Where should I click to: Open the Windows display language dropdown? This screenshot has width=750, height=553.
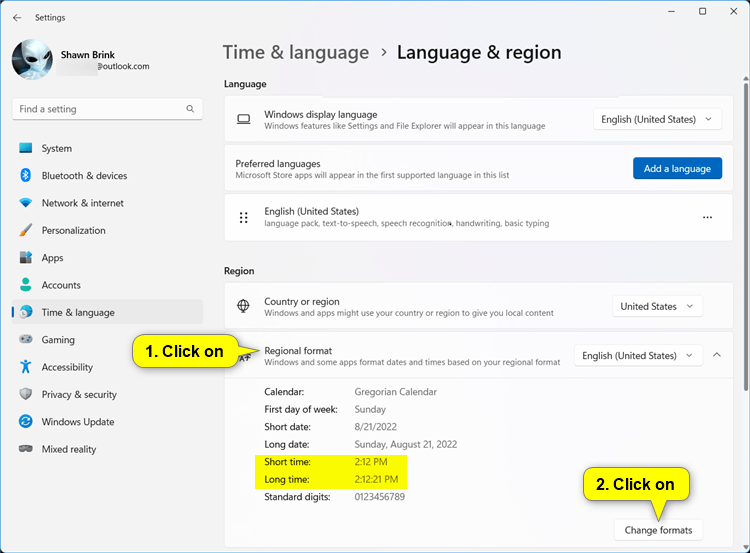pos(657,119)
